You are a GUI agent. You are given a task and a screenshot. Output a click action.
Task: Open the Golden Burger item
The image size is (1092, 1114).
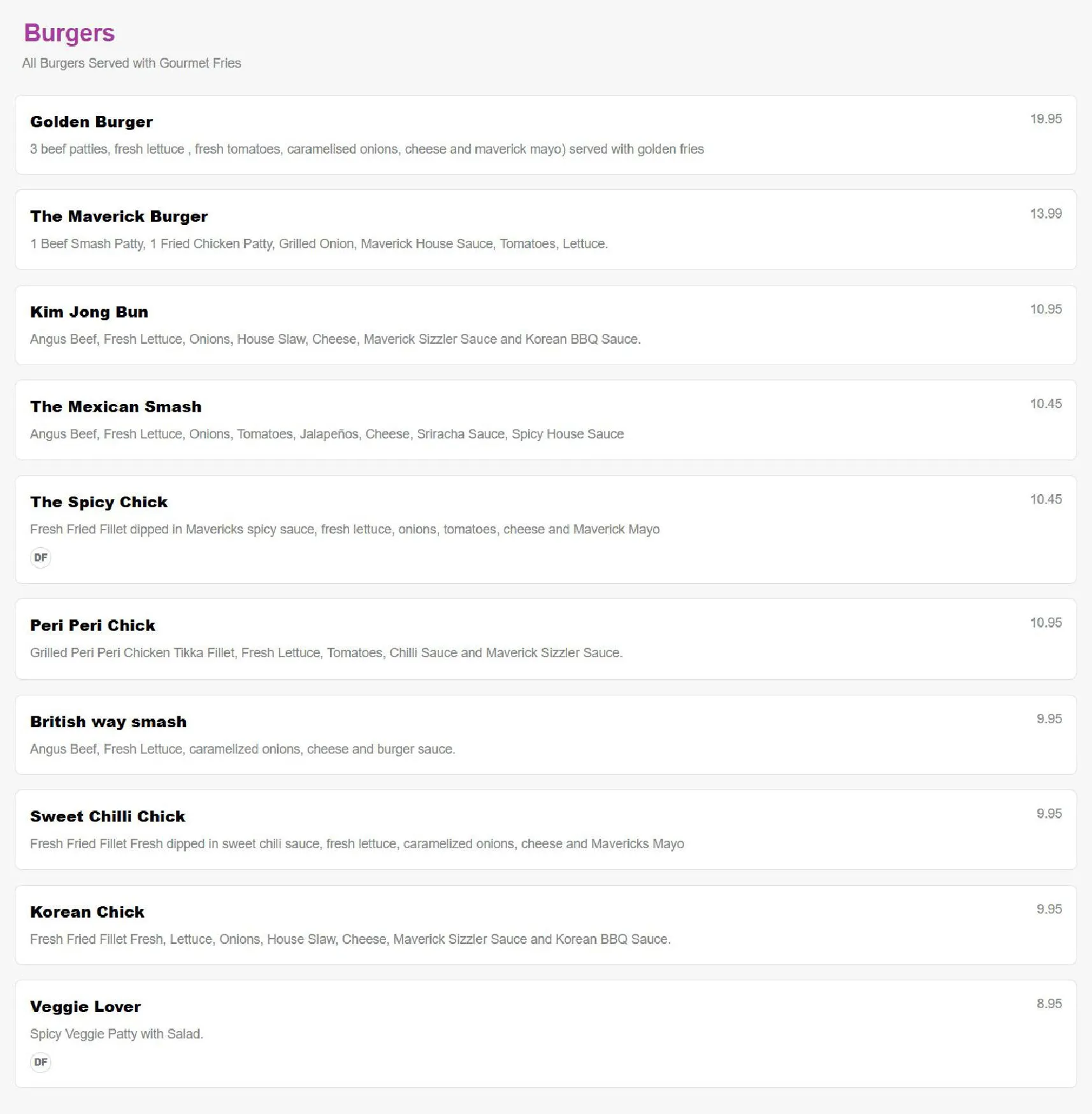point(545,134)
